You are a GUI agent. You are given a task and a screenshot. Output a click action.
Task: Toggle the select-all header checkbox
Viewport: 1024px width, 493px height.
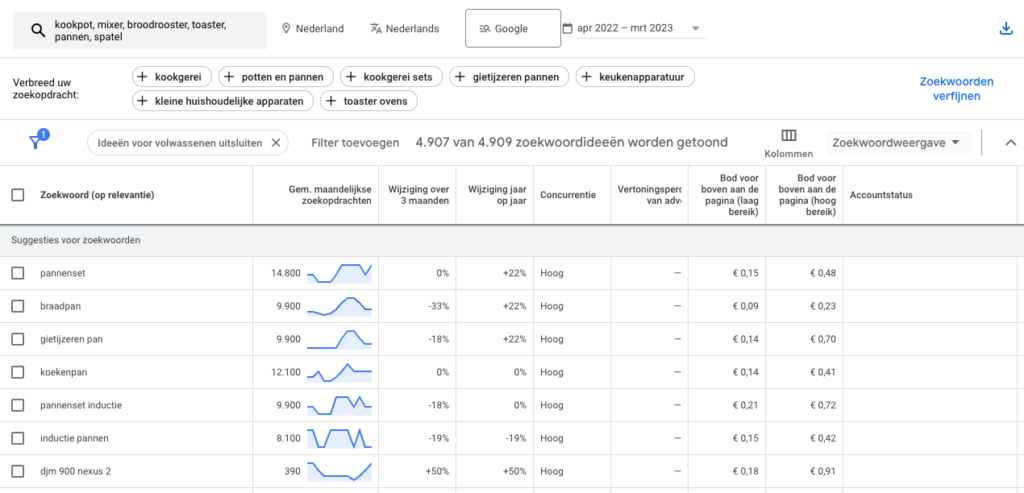click(x=18, y=195)
